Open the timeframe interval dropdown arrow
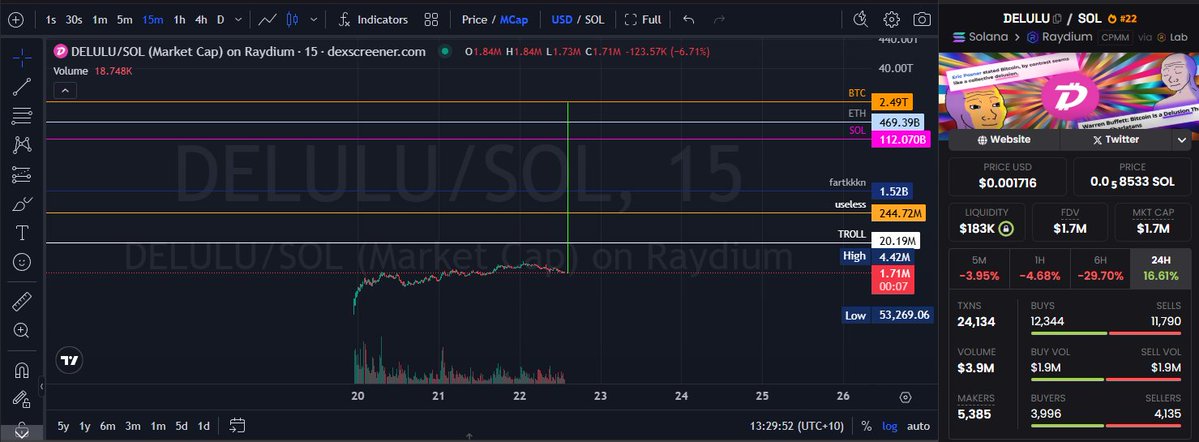The image size is (1199, 442). point(239,19)
